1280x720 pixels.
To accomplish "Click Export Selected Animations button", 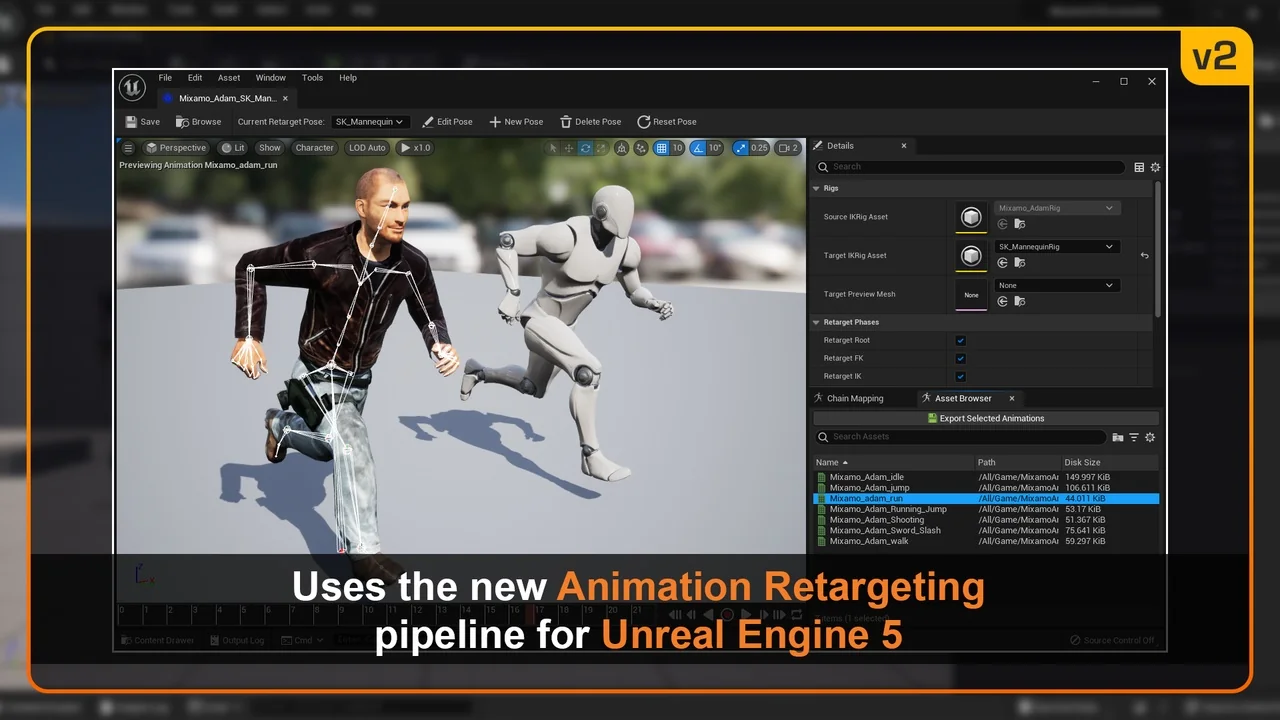I will click(x=985, y=419).
